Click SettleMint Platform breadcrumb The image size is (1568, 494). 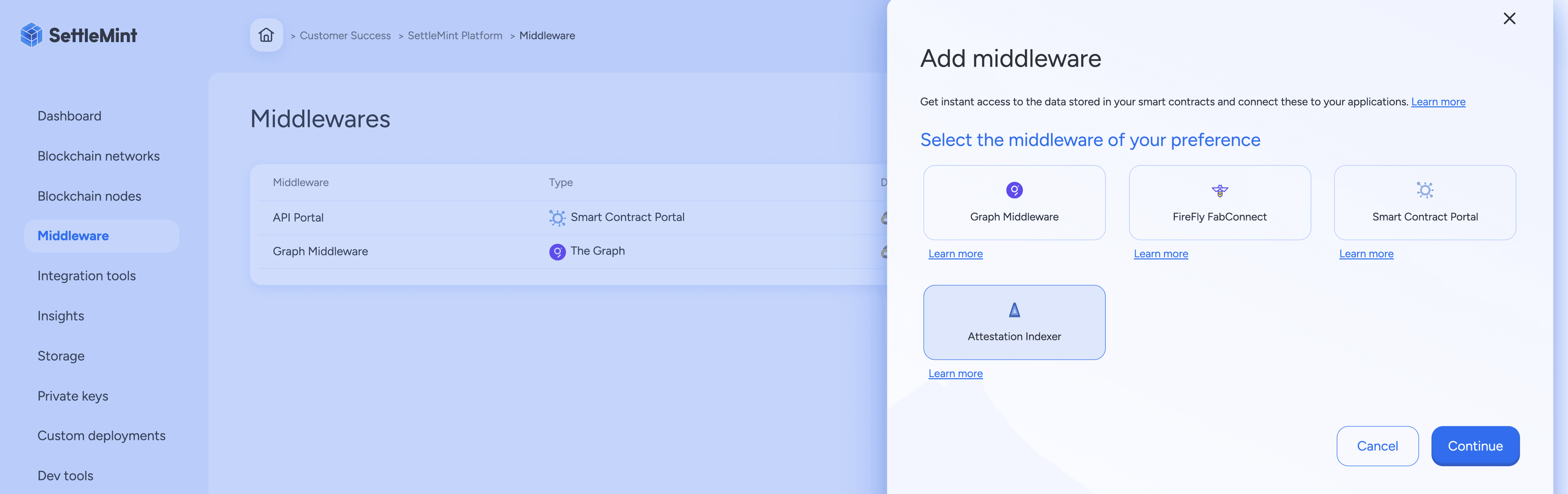coord(455,35)
